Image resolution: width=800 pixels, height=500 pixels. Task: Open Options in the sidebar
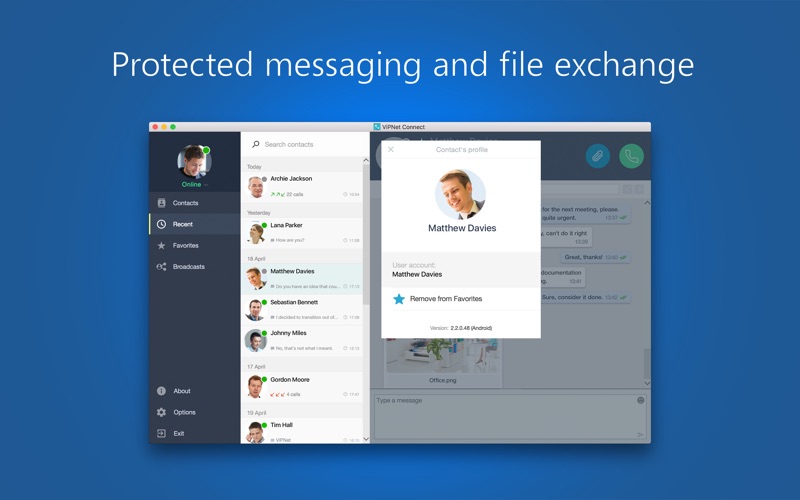(x=194, y=412)
